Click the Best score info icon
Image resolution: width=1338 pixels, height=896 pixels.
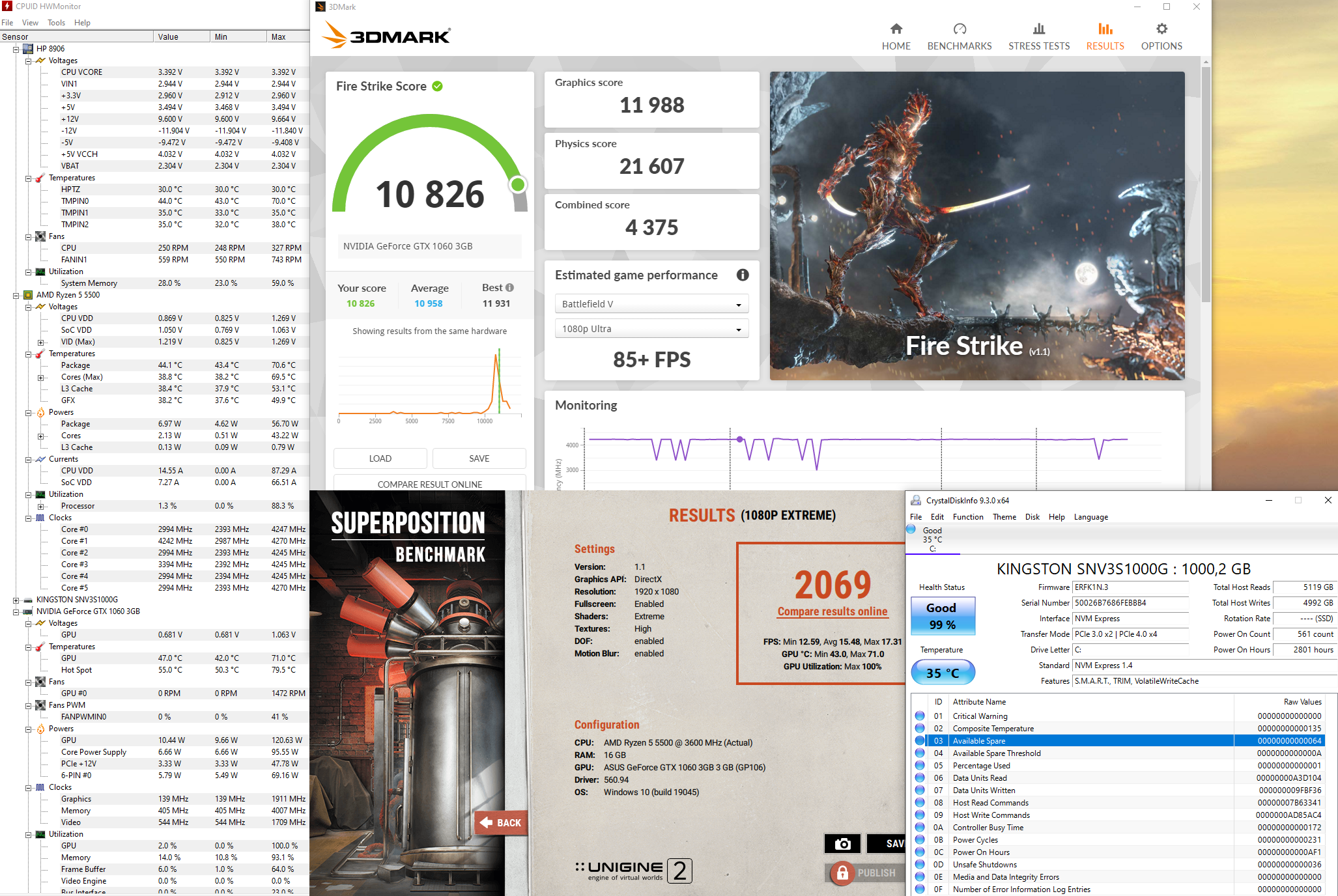510,287
